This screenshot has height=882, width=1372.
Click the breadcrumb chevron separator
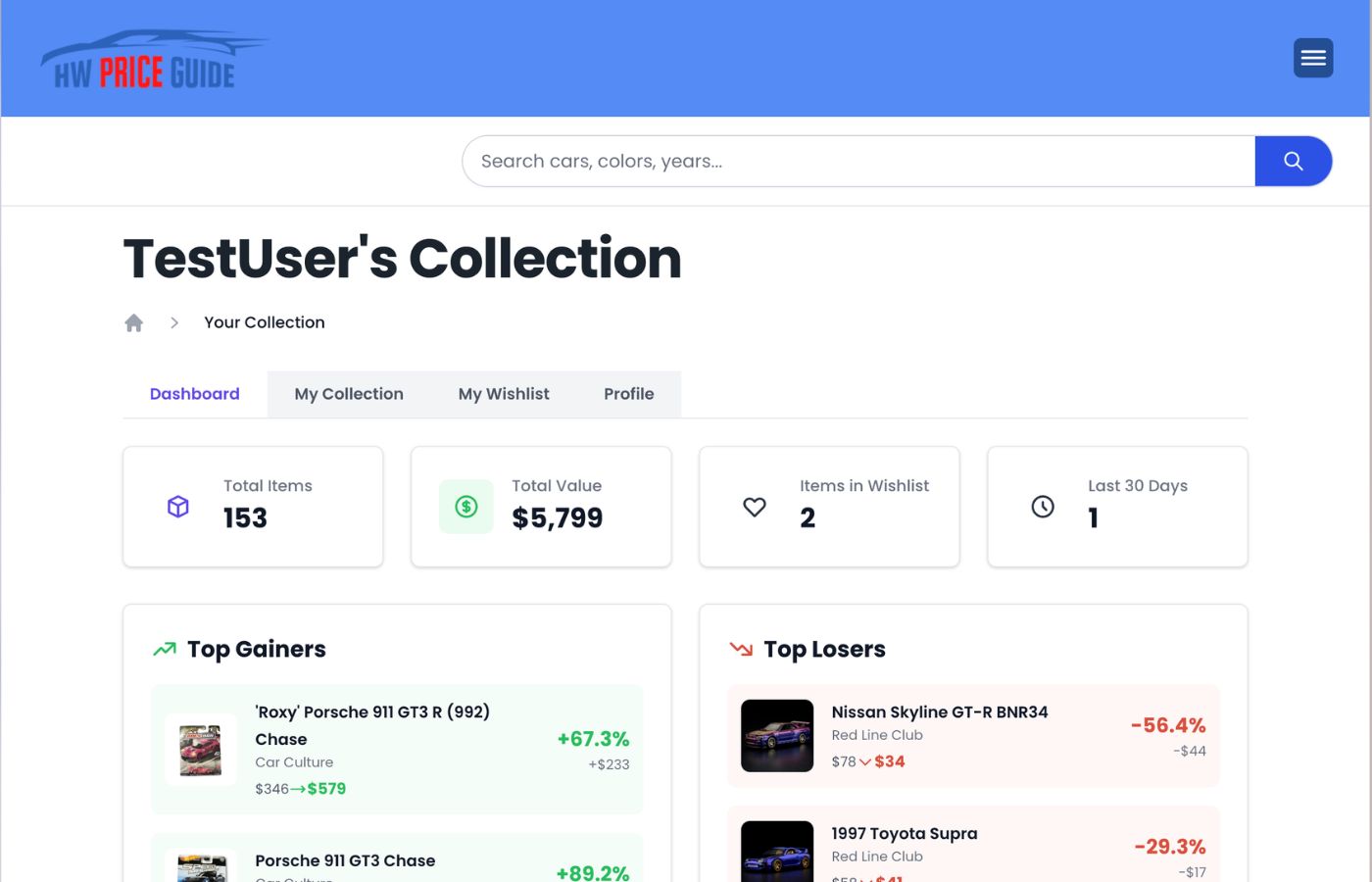pyautogui.click(x=174, y=322)
